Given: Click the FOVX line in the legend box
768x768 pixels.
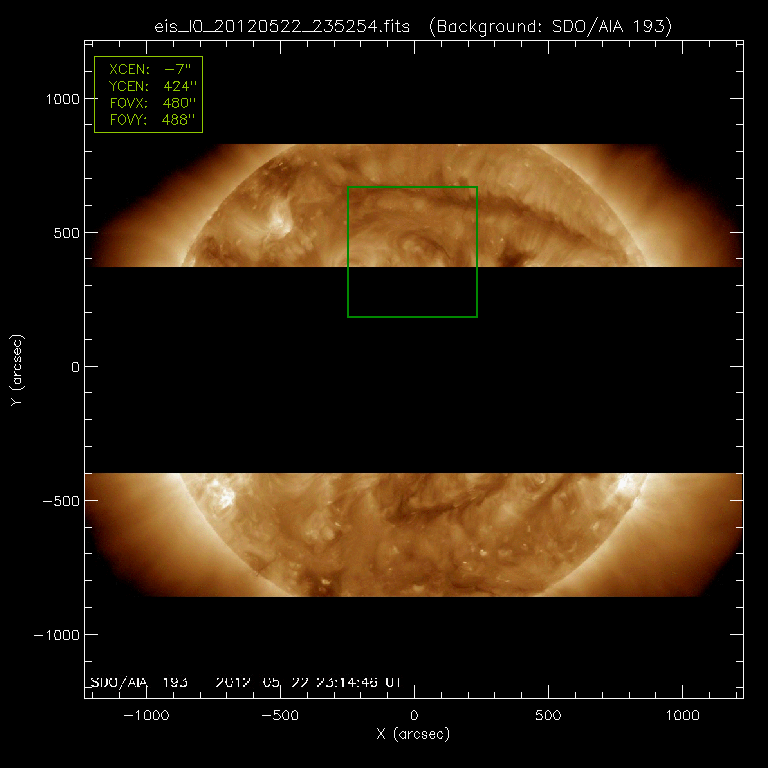Looking at the screenshot, I should [148, 103].
